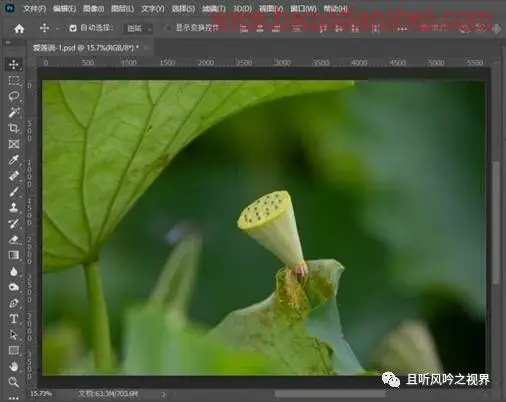Open the 图层(L) menu
The height and width of the screenshot is (402, 506).
122,9
